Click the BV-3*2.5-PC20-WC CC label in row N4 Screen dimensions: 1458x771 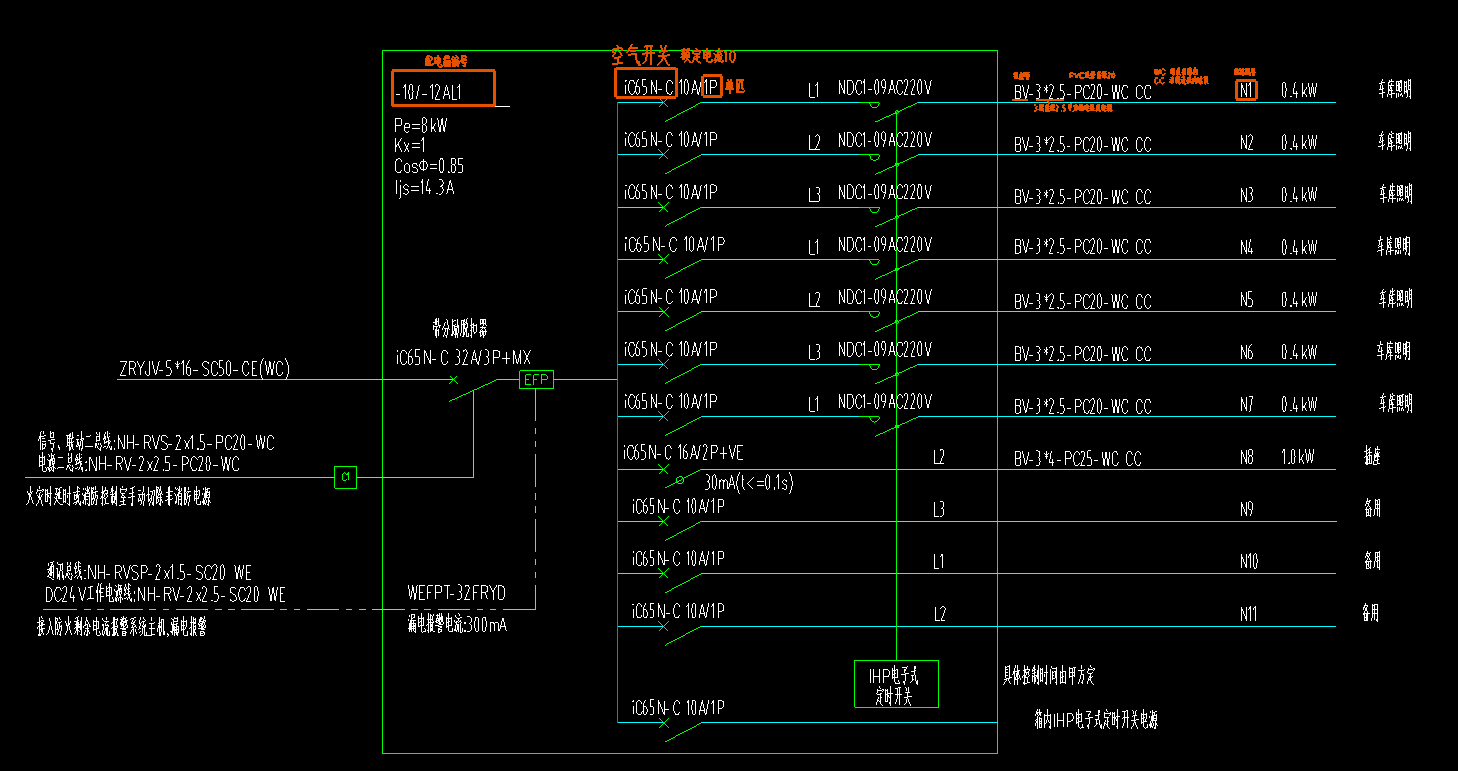coord(1082,247)
